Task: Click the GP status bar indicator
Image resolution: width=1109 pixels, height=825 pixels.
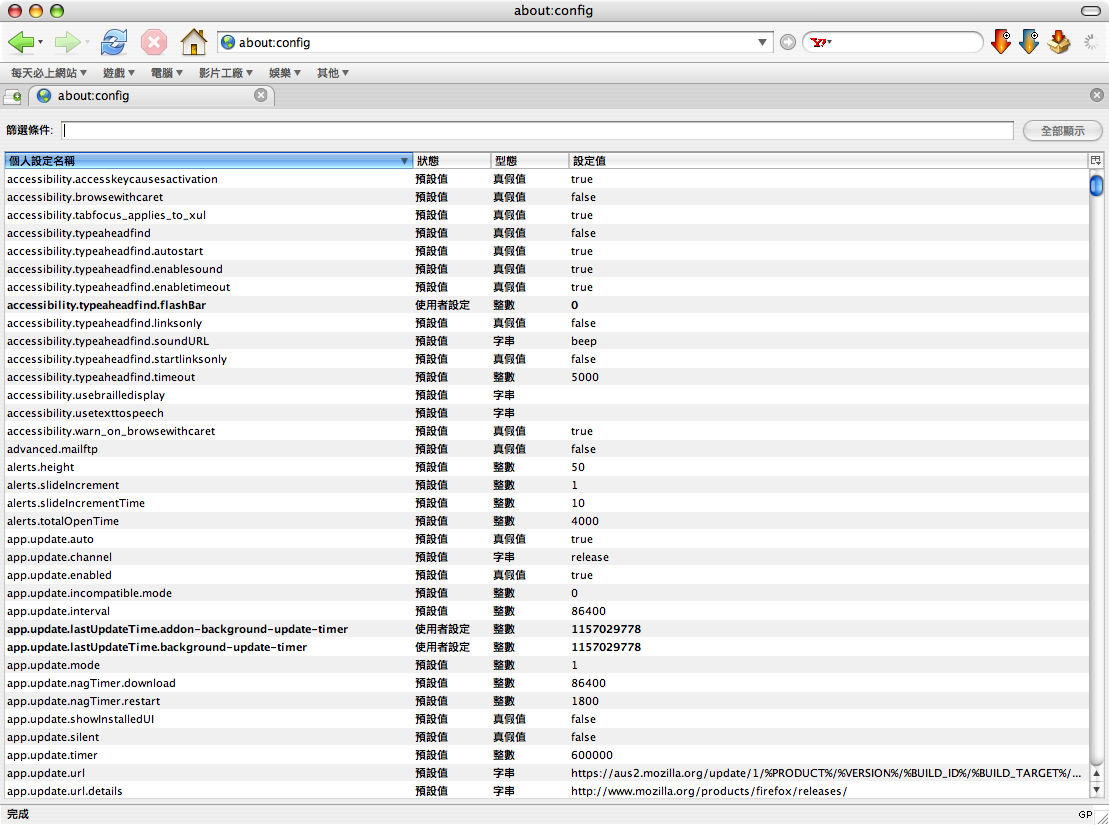Action: (x=1086, y=814)
